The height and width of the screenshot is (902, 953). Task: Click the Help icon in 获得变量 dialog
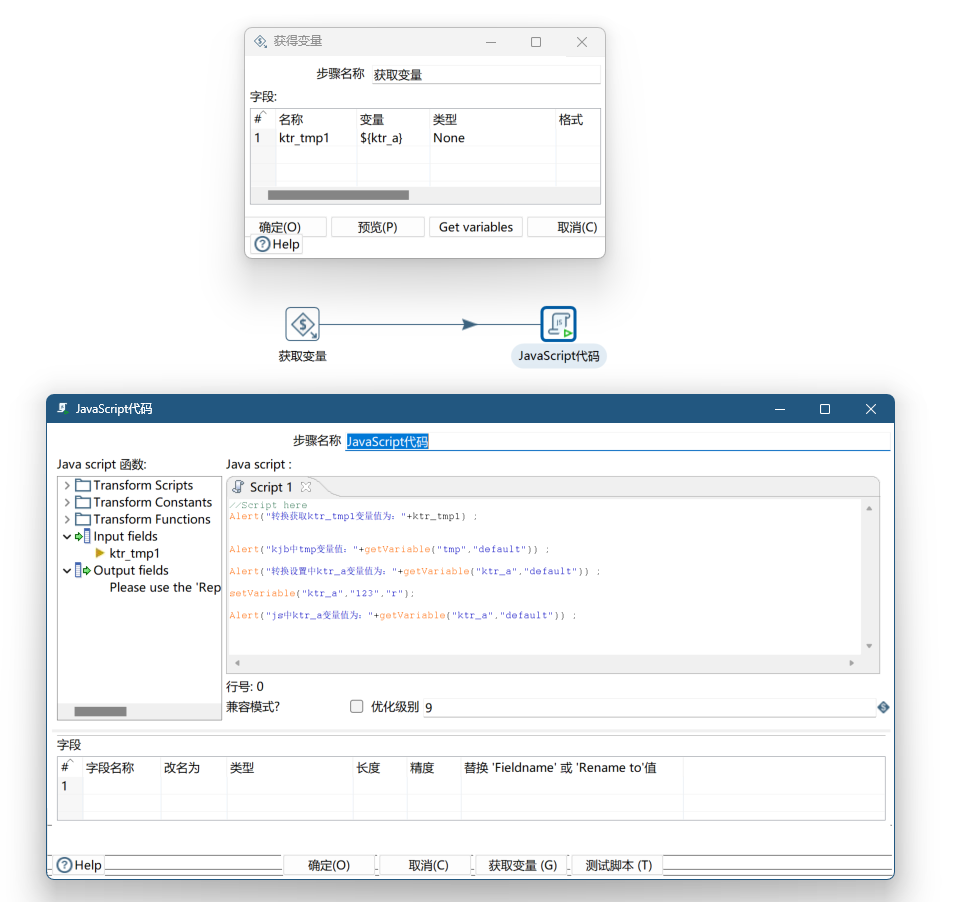(262, 244)
